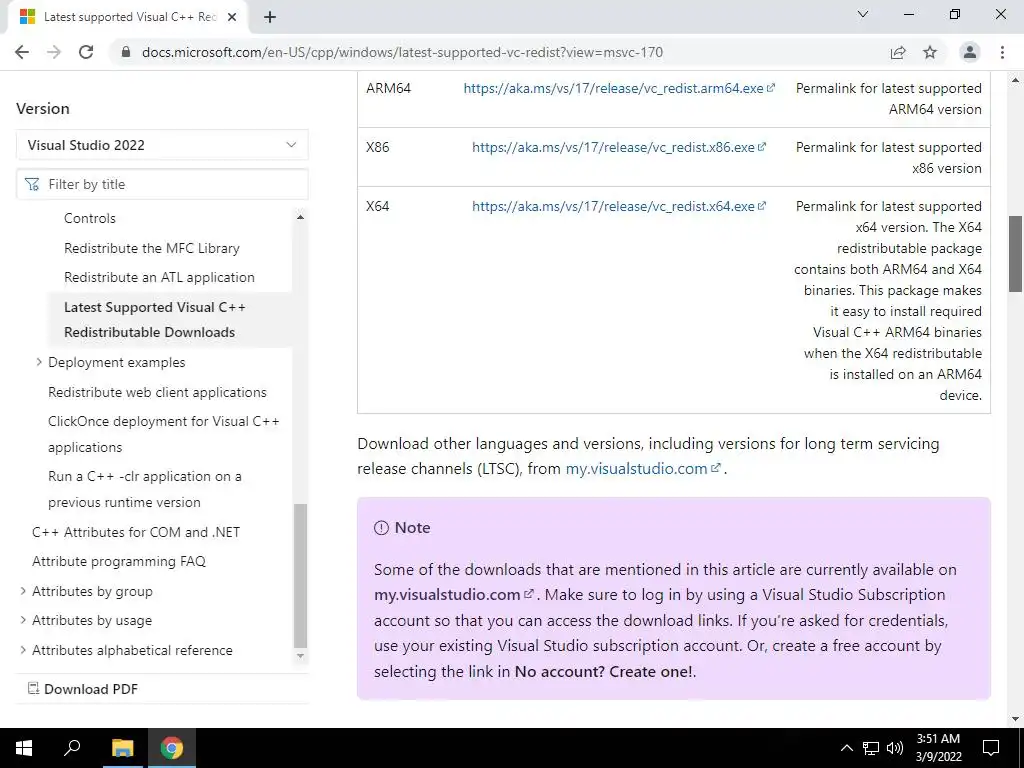Screen dimensions: 1024x768
Task: Open the volume tray icon
Action: (x=895, y=748)
